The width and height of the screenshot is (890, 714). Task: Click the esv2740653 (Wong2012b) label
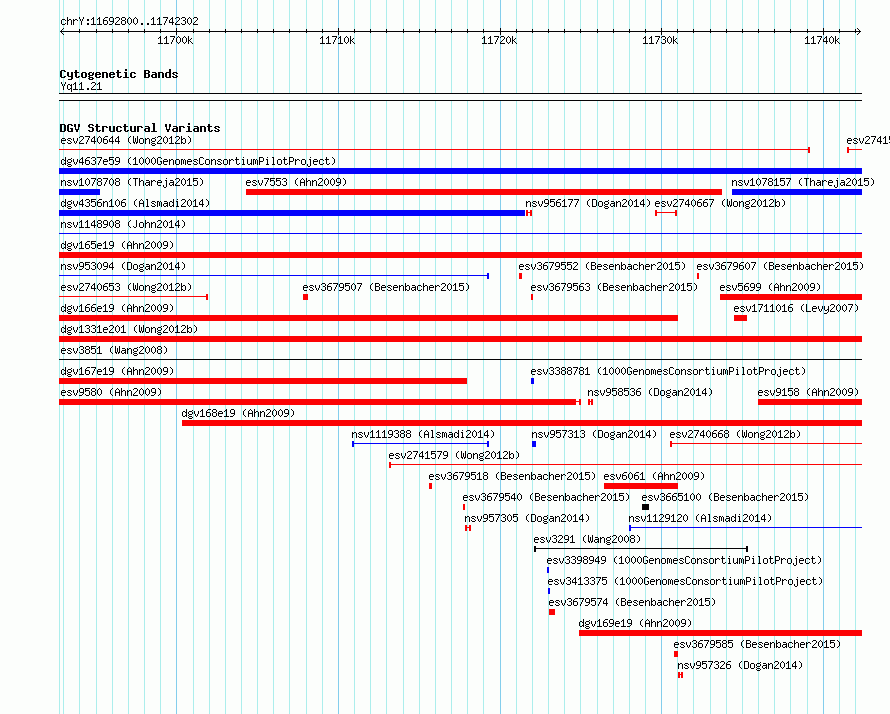tap(126, 287)
